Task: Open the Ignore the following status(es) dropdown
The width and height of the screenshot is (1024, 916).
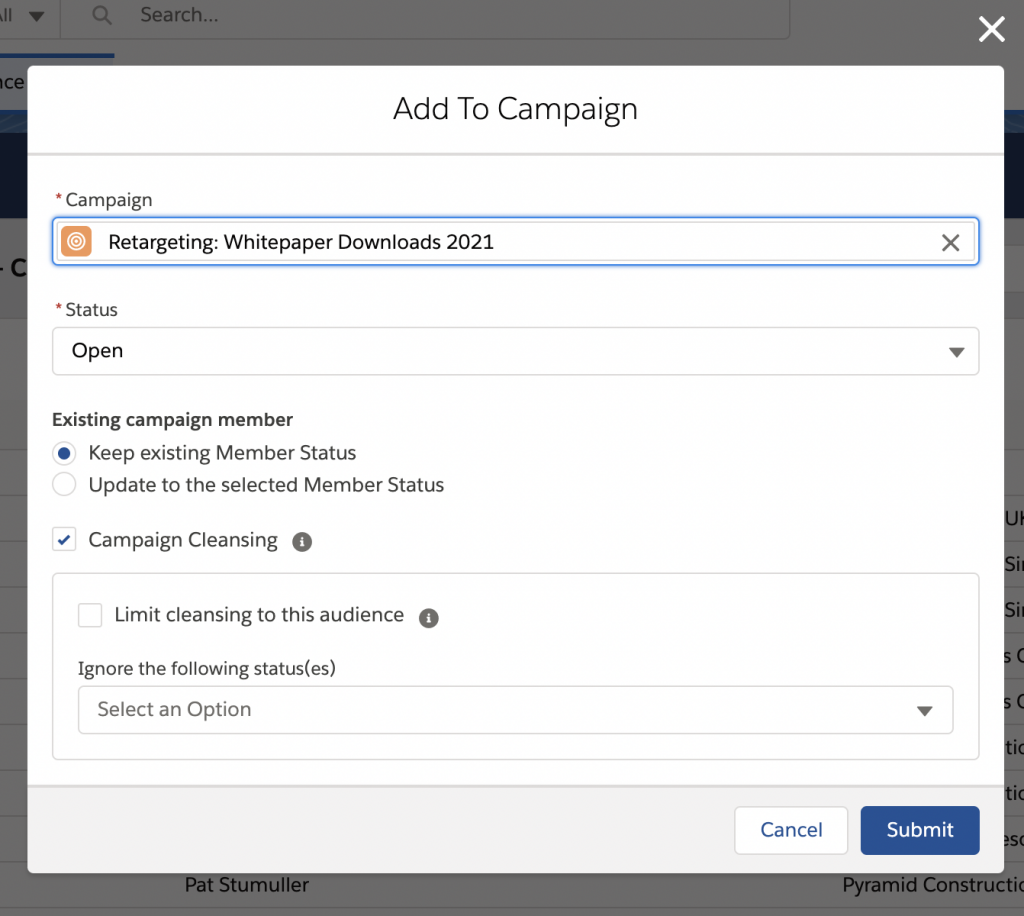Action: 515,709
